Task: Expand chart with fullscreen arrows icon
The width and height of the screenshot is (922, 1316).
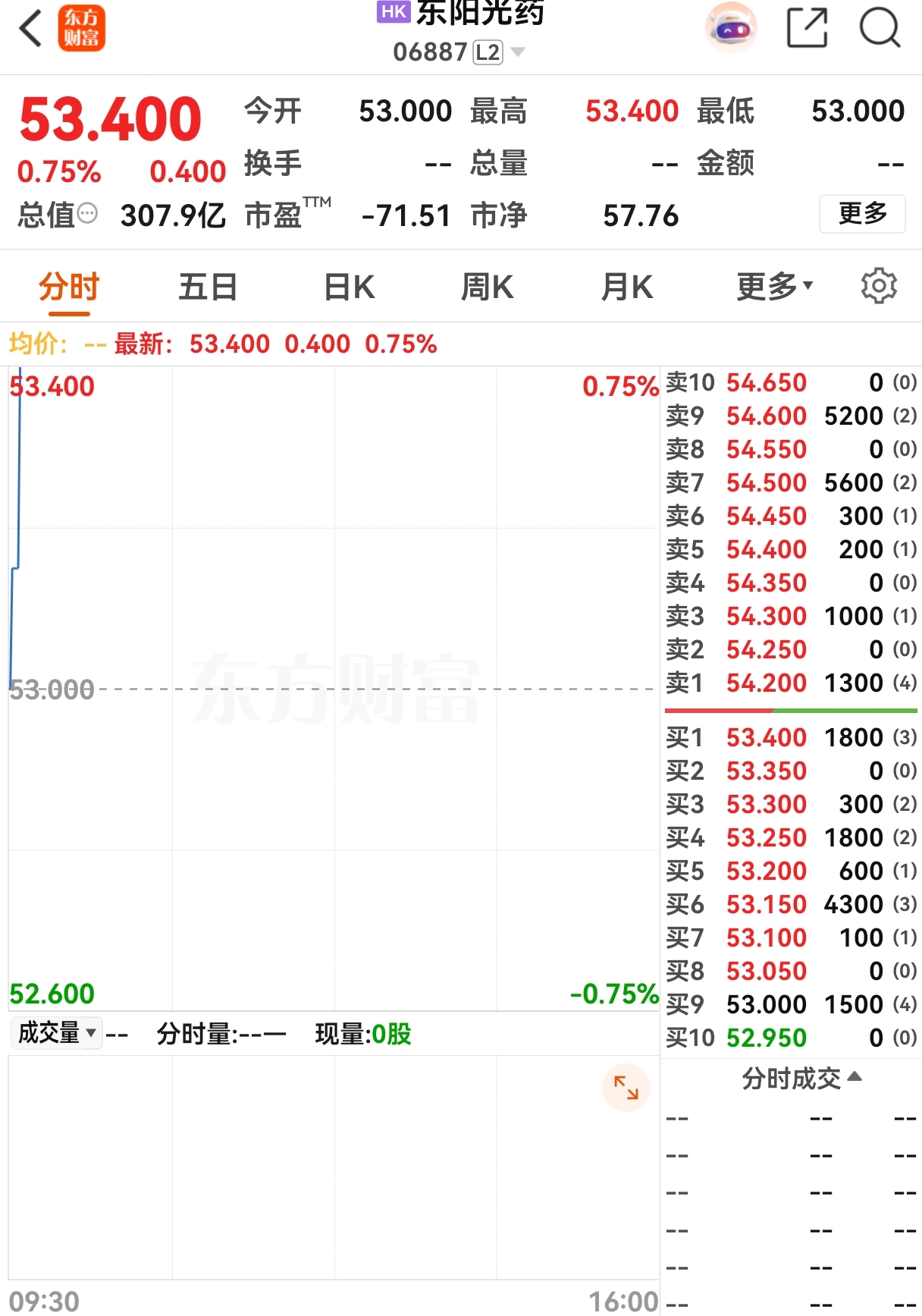Action: [x=626, y=1088]
